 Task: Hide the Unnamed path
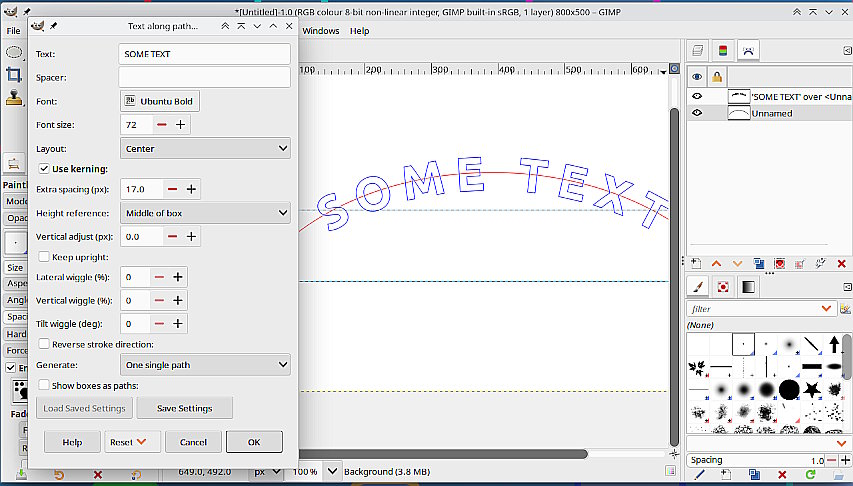pyautogui.click(x=696, y=113)
